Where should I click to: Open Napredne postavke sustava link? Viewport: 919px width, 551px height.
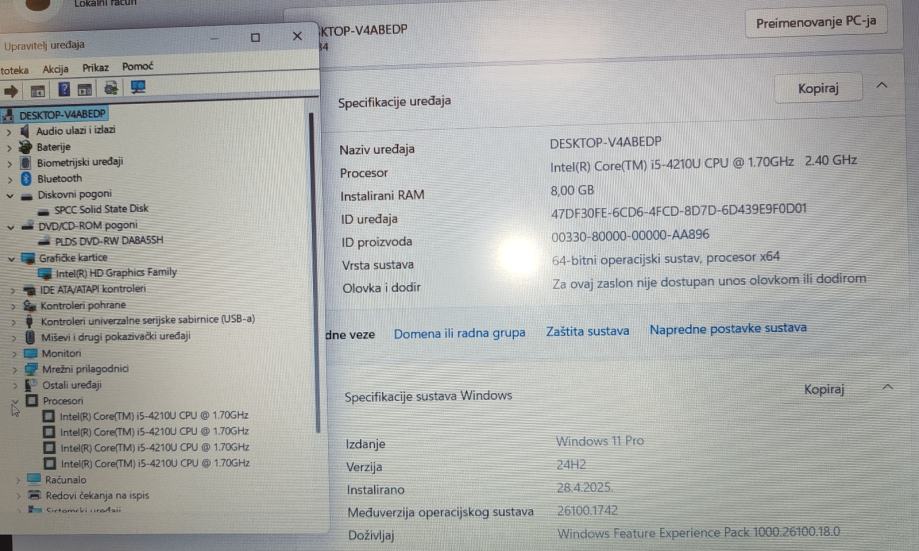click(728, 329)
